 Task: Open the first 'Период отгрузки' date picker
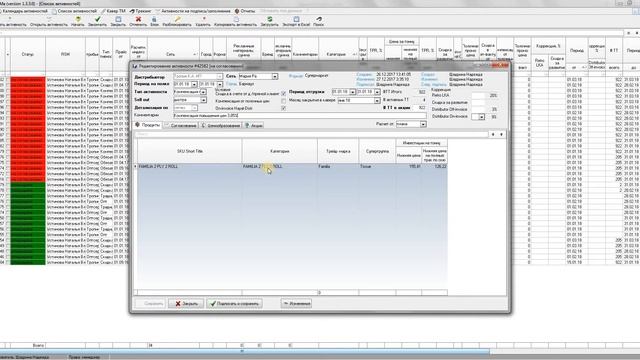(353, 92)
